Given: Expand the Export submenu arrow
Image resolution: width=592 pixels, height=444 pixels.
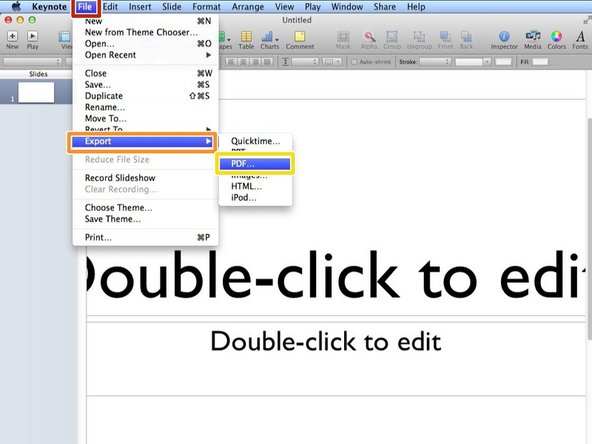Looking at the screenshot, I should pyautogui.click(x=208, y=141).
